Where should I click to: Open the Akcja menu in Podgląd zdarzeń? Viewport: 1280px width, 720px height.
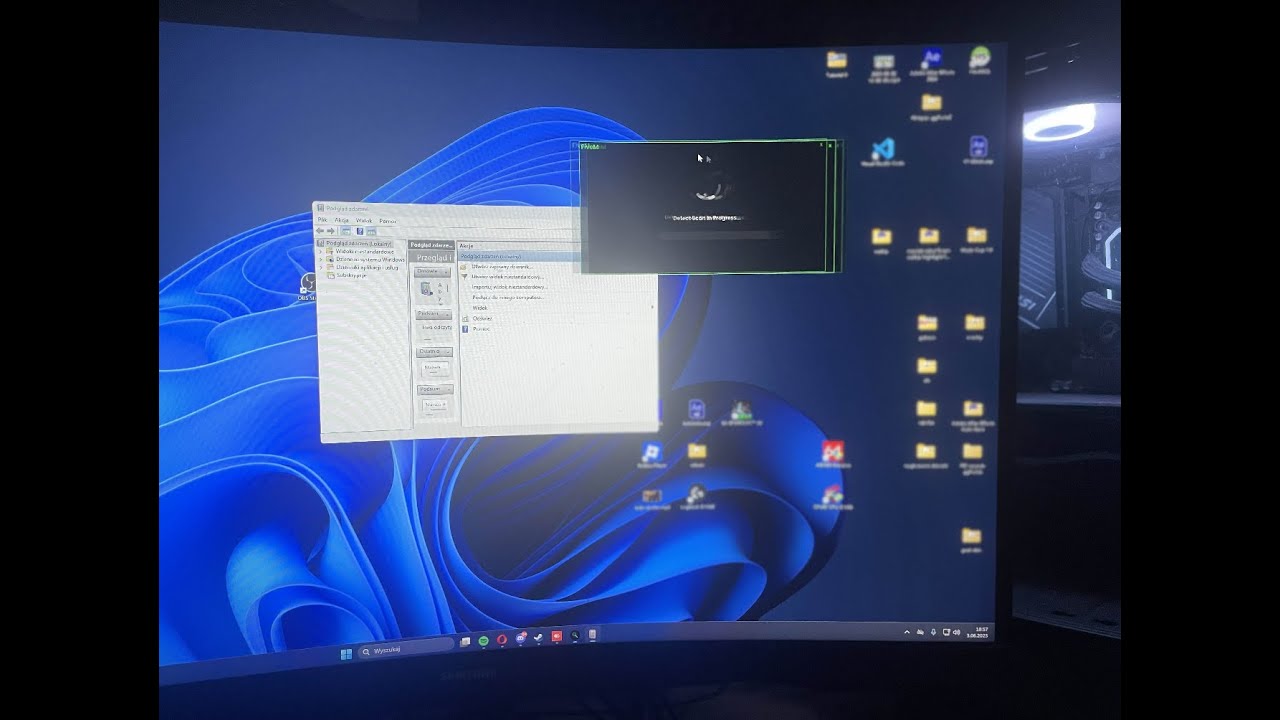(342, 220)
